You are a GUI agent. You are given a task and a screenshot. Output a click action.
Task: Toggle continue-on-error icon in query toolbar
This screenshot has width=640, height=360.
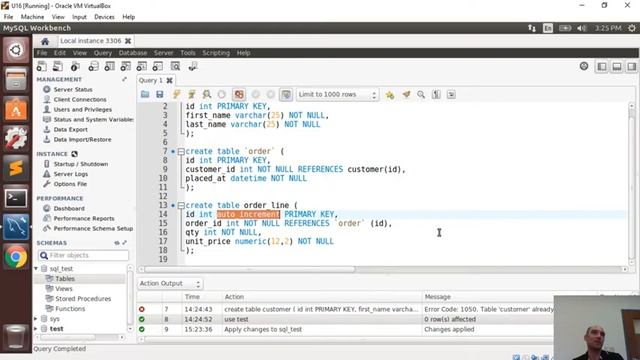(239, 95)
